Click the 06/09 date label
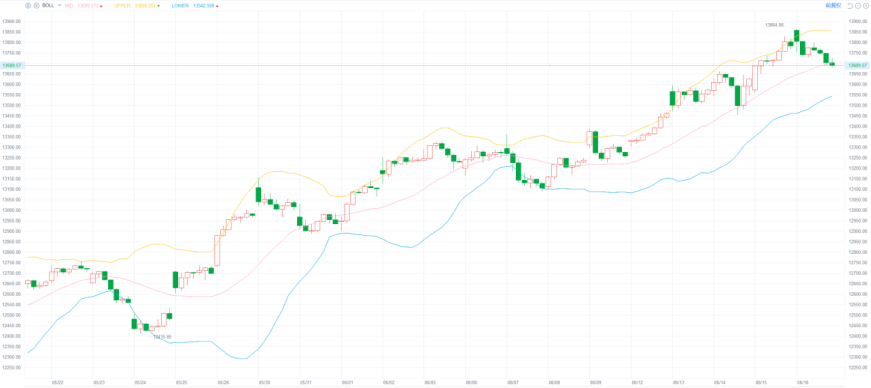 coord(595,382)
